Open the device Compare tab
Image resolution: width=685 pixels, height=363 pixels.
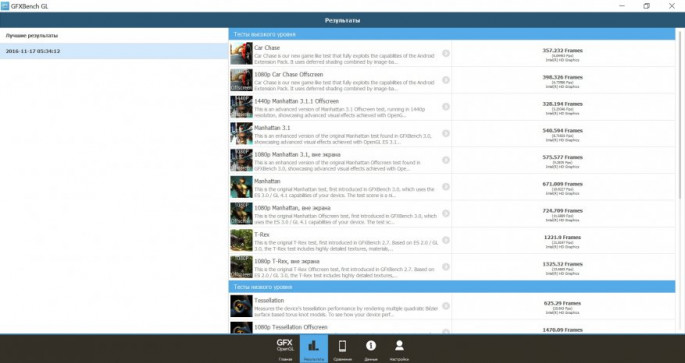342,349
